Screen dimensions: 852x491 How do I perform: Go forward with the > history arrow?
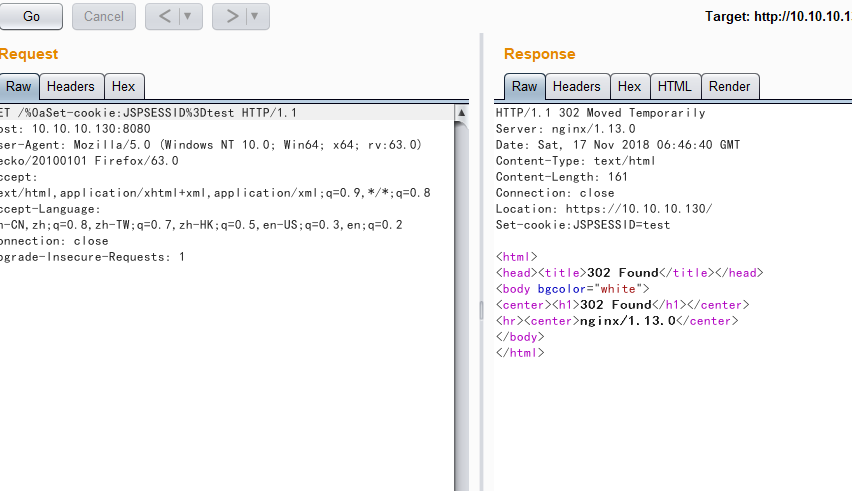point(231,16)
